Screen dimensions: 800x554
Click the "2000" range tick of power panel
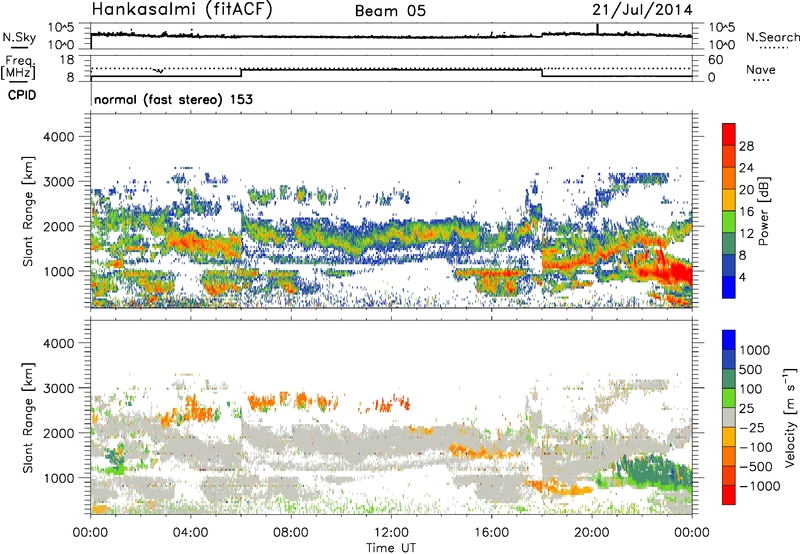click(x=58, y=226)
